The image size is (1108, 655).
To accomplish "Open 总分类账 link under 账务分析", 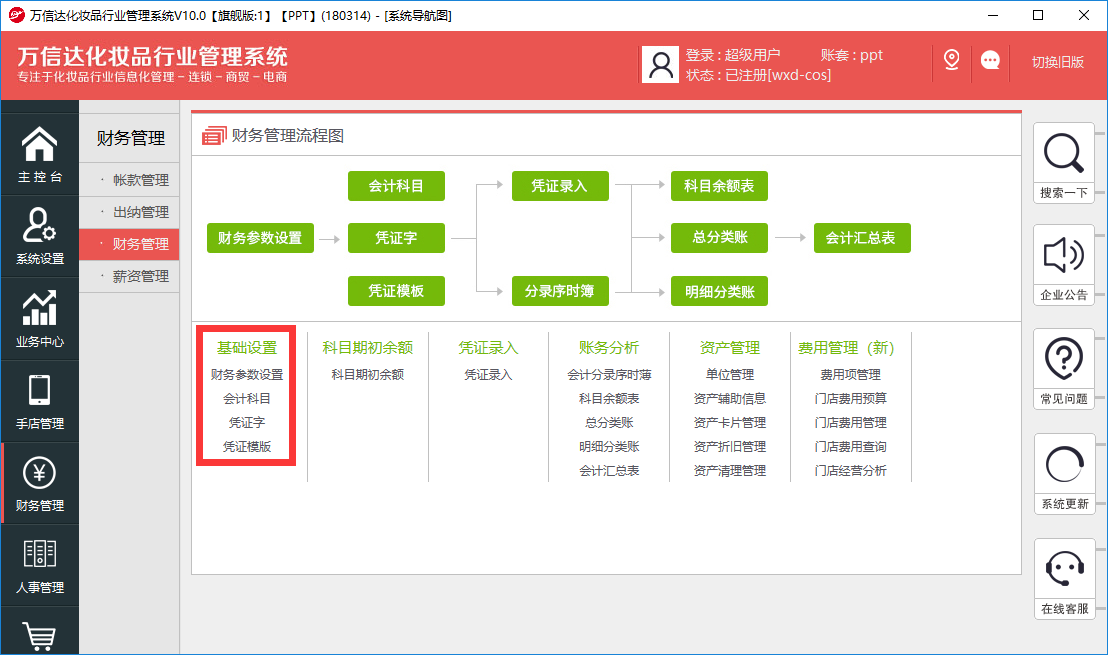I will [609, 423].
